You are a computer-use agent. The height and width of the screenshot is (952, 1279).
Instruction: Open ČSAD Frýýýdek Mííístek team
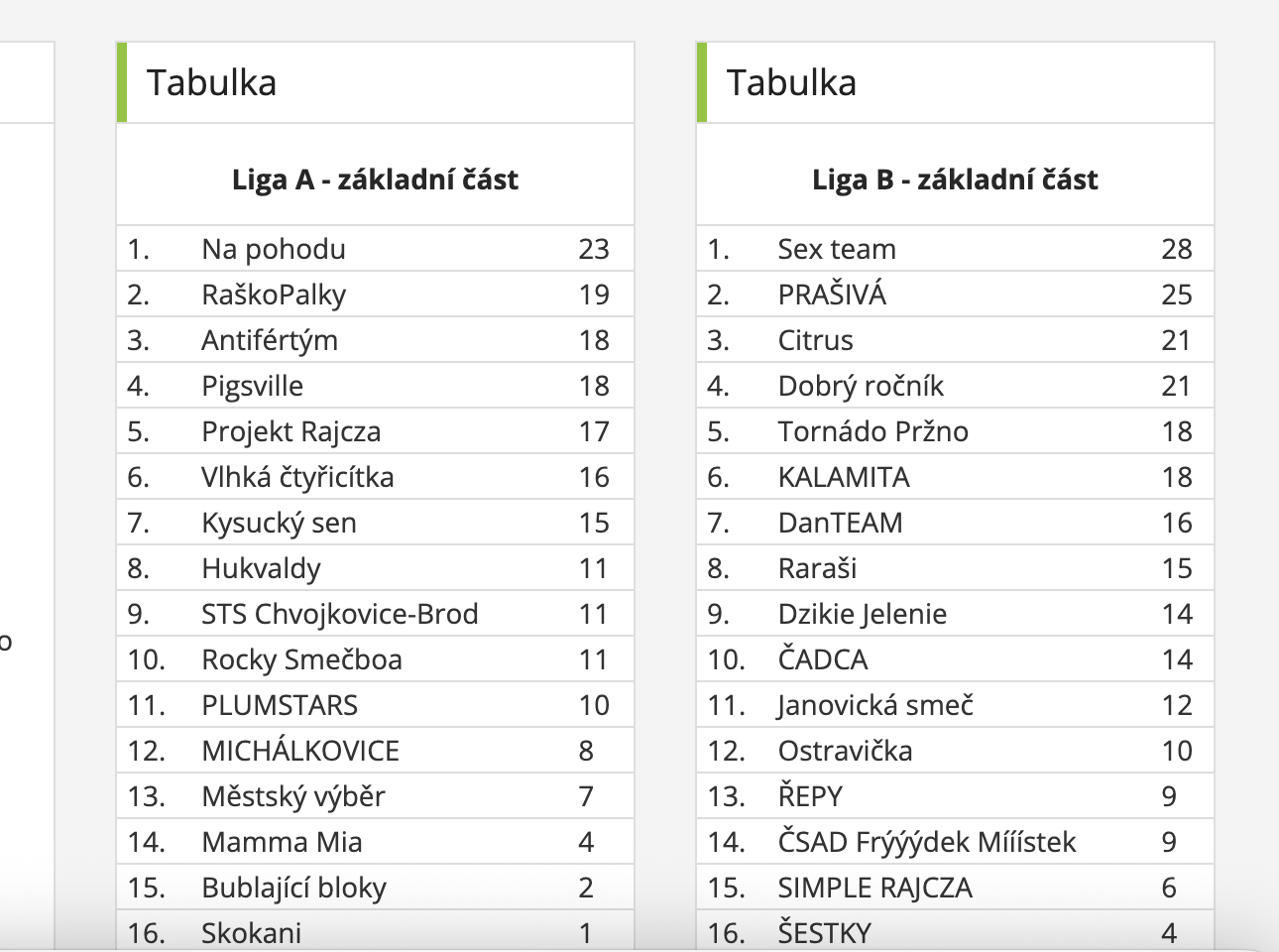point(926,842)
